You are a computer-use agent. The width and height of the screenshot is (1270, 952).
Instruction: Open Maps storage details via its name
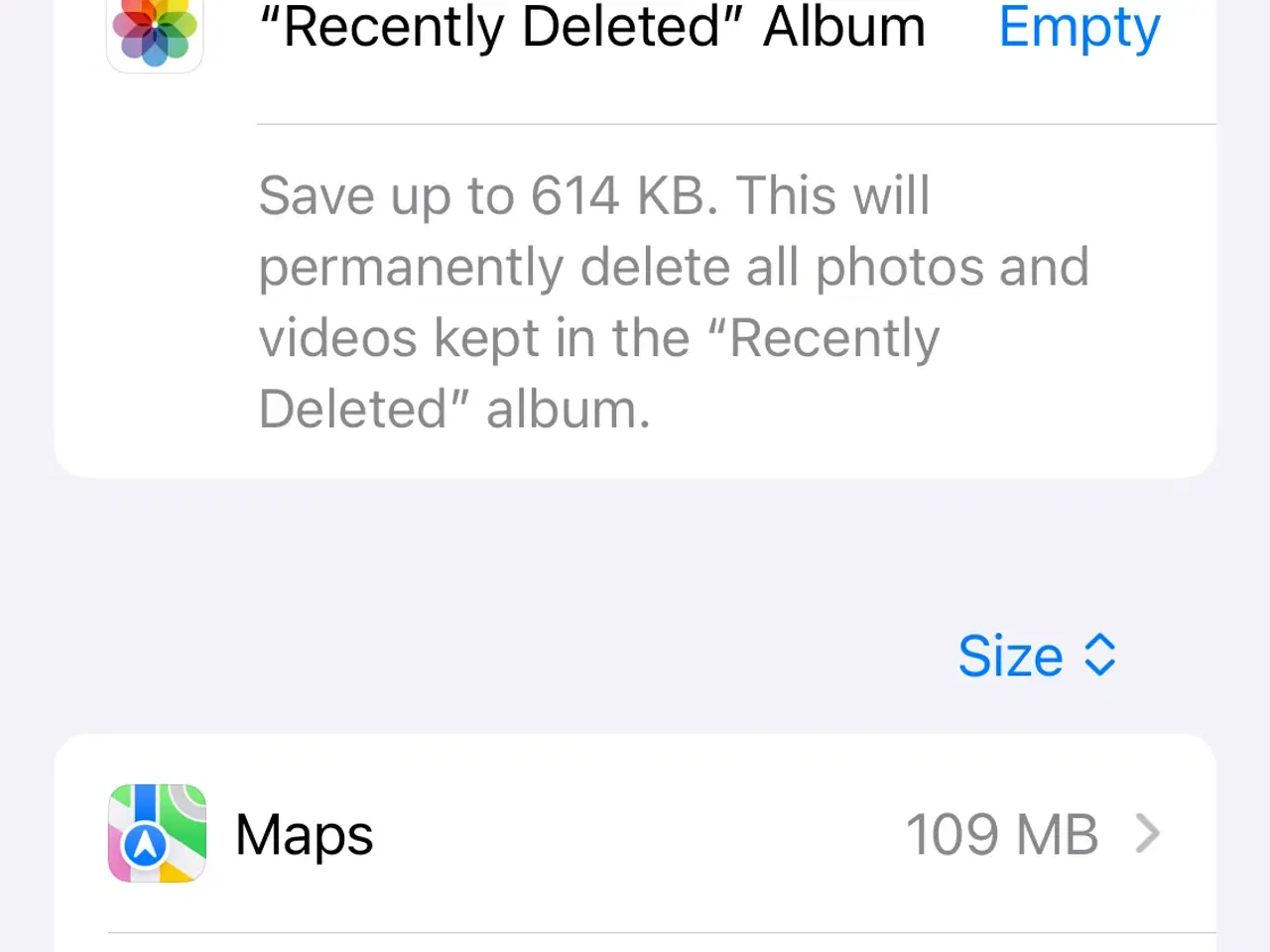[305, 835]
